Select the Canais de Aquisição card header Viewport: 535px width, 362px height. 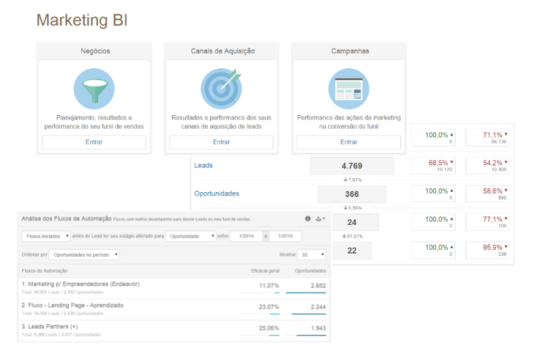(x=221, y=51)
